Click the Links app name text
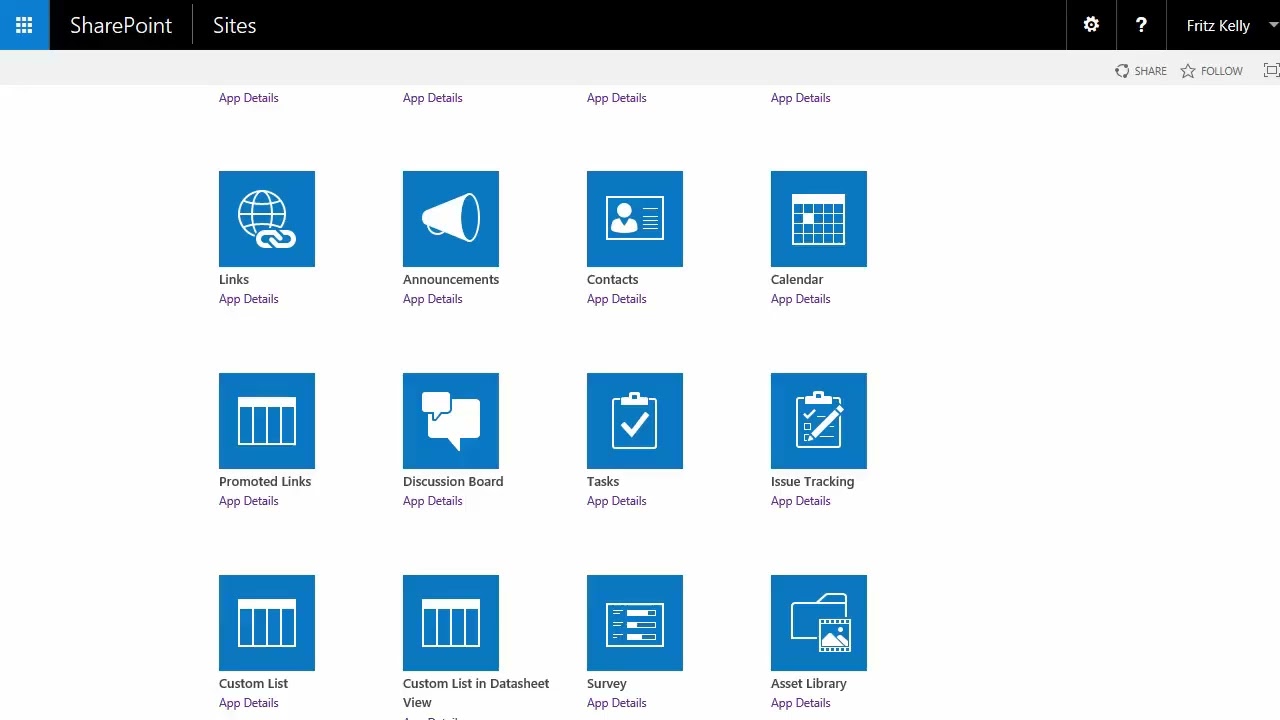The image size is (1280, 720). (234, 280)
